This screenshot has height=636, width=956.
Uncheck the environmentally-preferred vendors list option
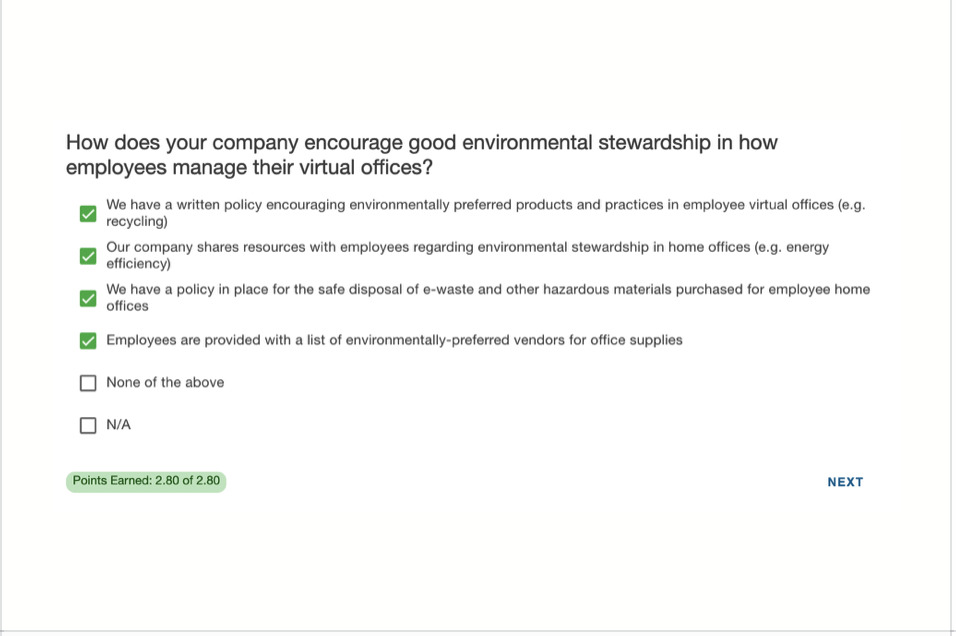(88, 340)
